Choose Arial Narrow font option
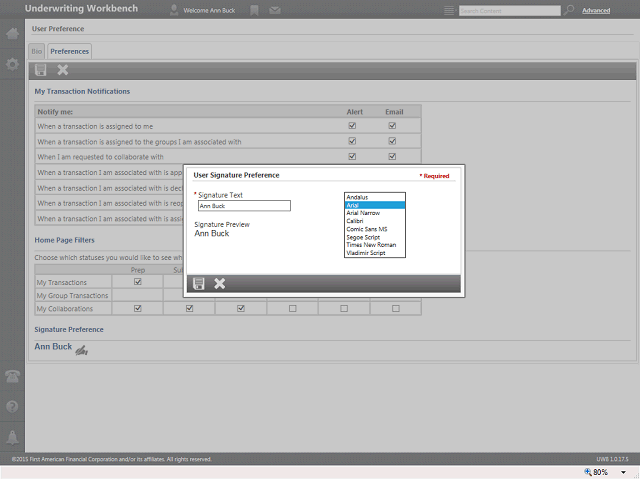This screenshot has height=480, width=640. [x=375, y=213]
